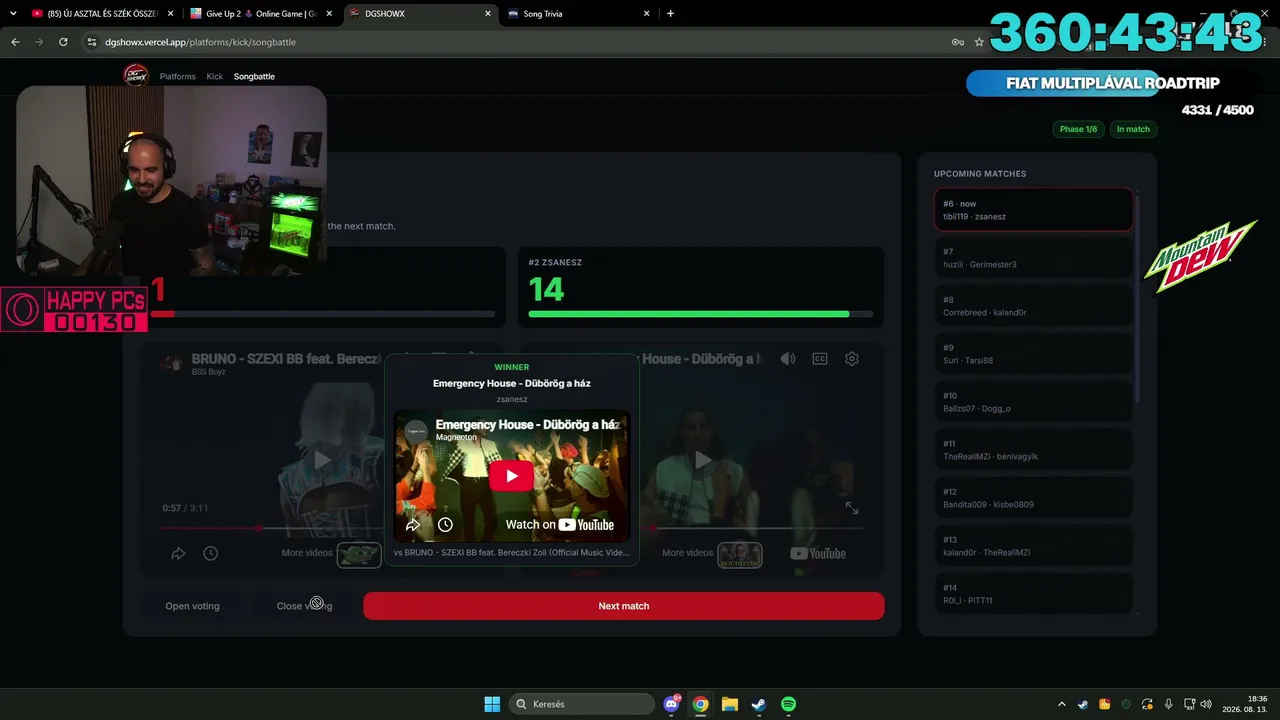Image resolution: width=1280 pixels, height=720 pixels.
Task: Select the Songbattle navigation item
Action: [254, 76]
